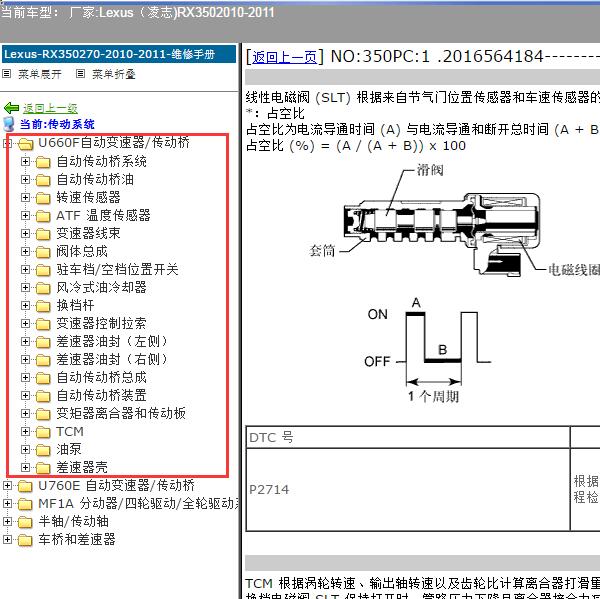This screenshot has height=599, width=600.
Task: Click the Lexus-RX350270-2010-2011-维修手册 header
Action: click(119, 54)
